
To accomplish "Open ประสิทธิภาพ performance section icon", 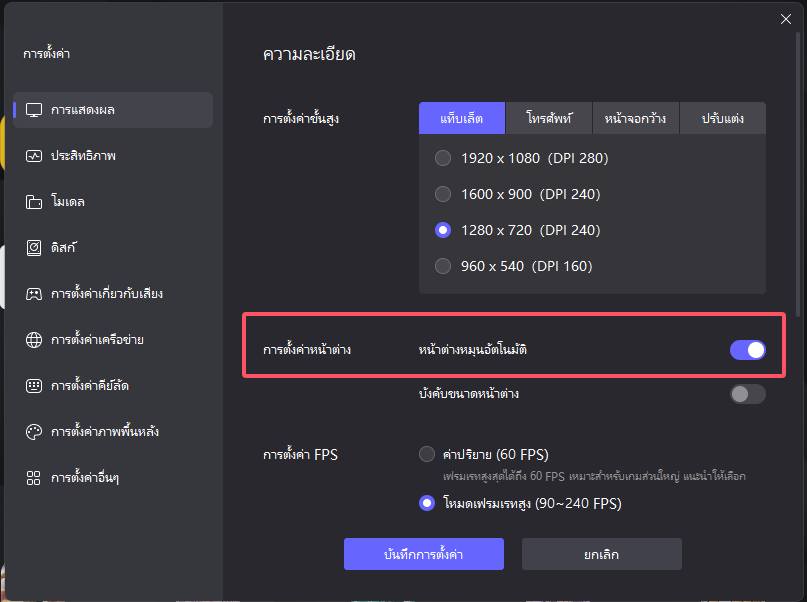I will [34, 156].
